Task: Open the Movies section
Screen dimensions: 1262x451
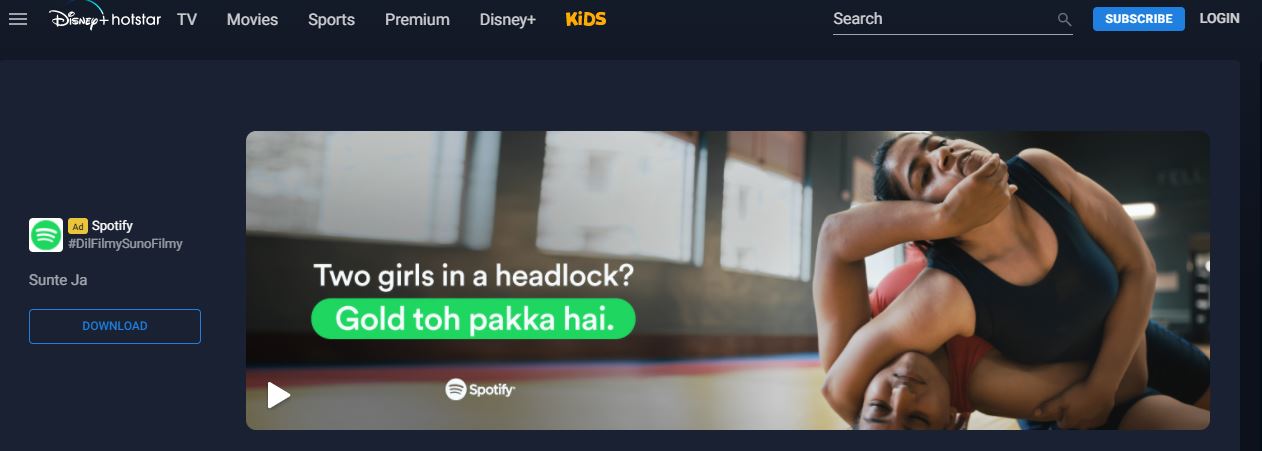Action: point(252,19)
